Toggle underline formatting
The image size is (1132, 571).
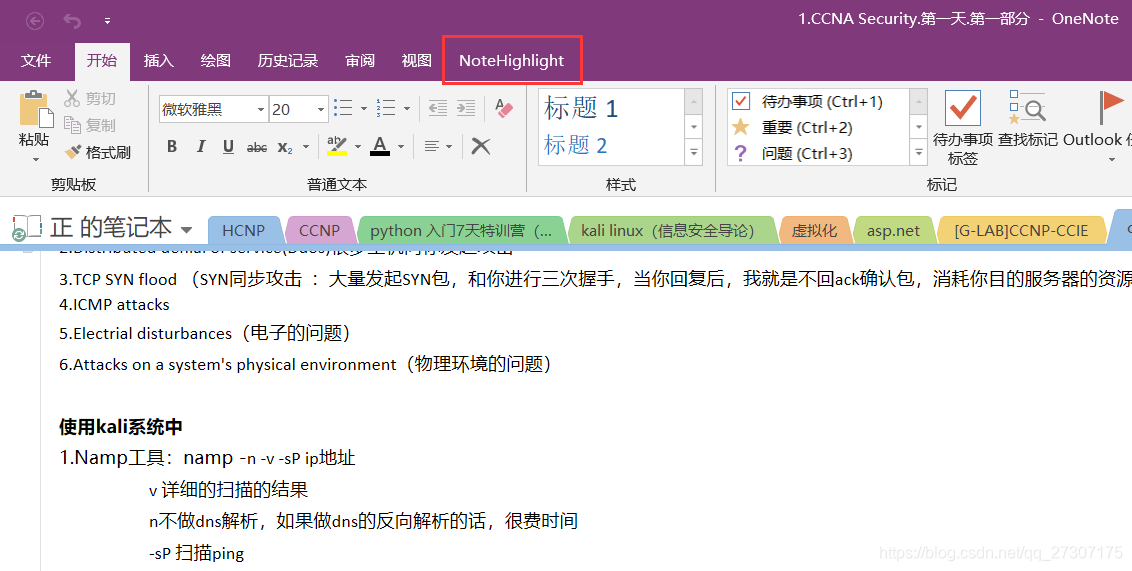click(228, 147)
